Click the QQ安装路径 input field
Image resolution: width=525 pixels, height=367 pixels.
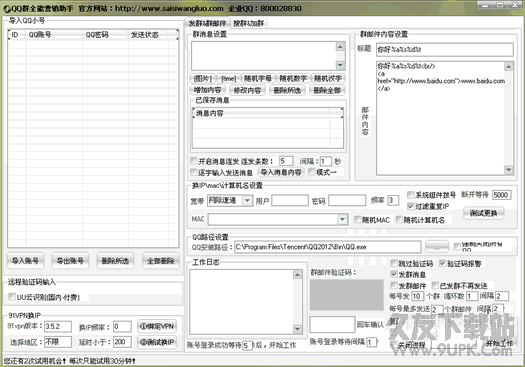click(x=327, y=247)
